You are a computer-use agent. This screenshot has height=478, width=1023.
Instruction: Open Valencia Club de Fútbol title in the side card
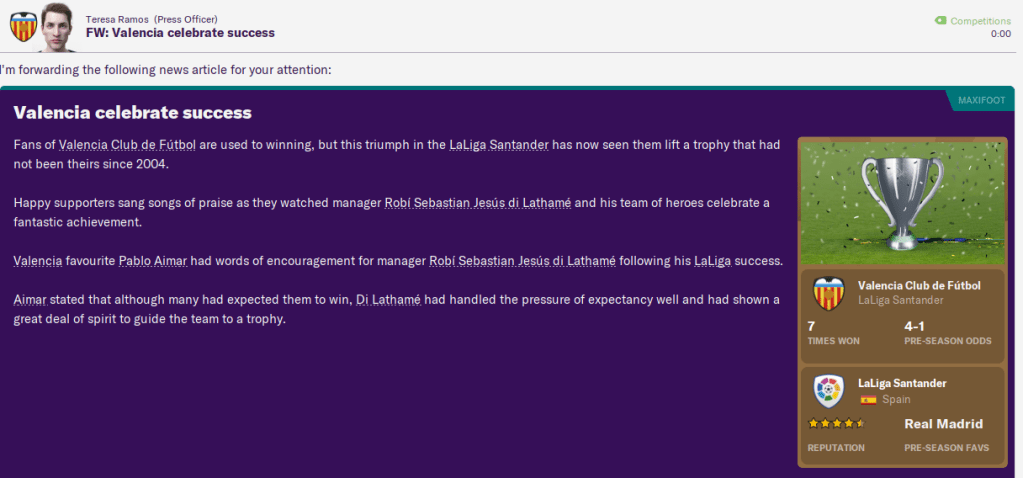point(919,285)
